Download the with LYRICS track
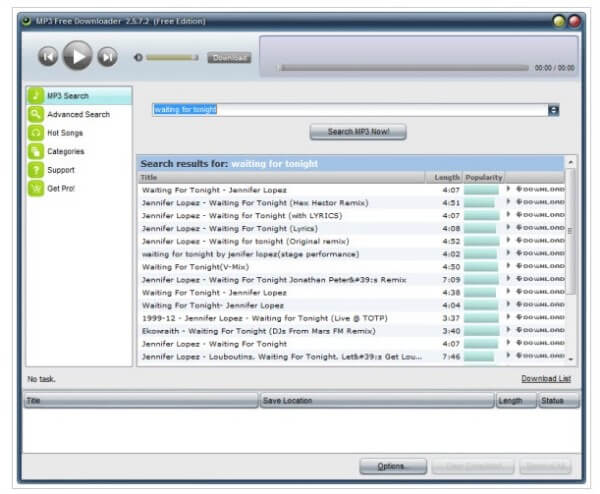Image resolution: width=600 pixels, height=494 pixels. coord(540,215)
